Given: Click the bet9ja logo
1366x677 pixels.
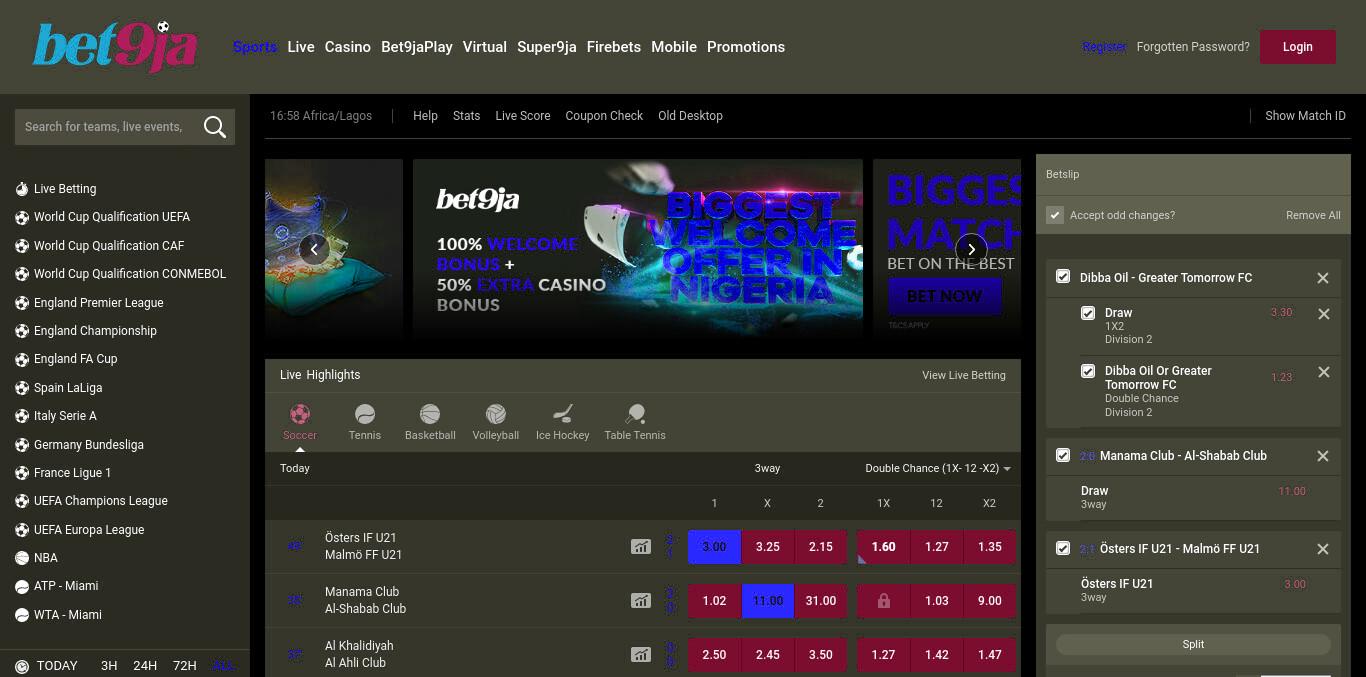Looking at the screenshot, I should [115, 47].
